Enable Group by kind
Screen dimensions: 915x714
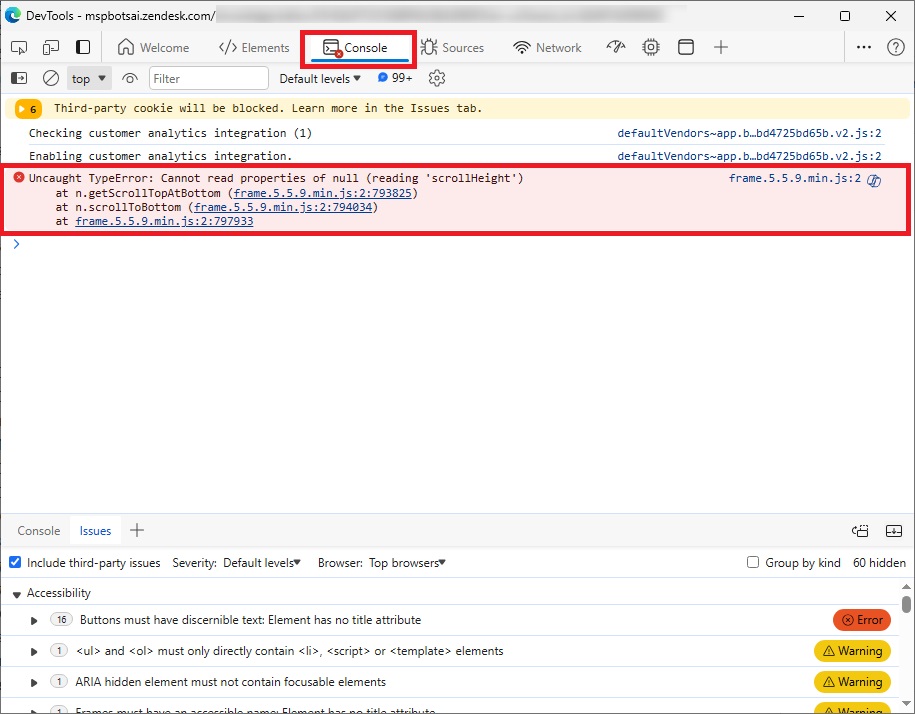pos(753,562)
